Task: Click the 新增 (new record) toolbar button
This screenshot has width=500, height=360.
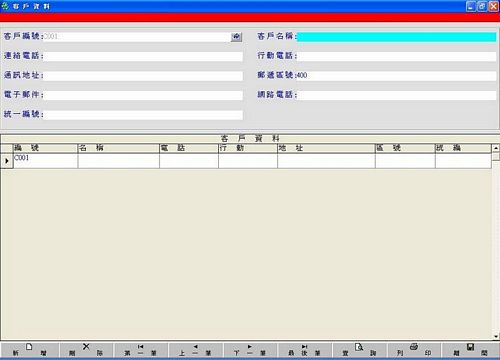Action: 29,350
